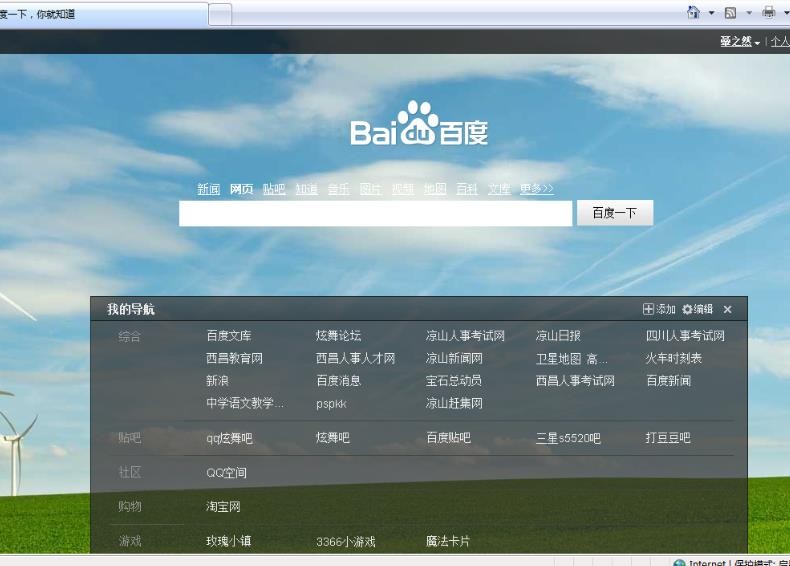Image resolution: width=790 pixels, height=566 pixels.
Task: Open the 音乐 search category
Action: tap(339, 189)
